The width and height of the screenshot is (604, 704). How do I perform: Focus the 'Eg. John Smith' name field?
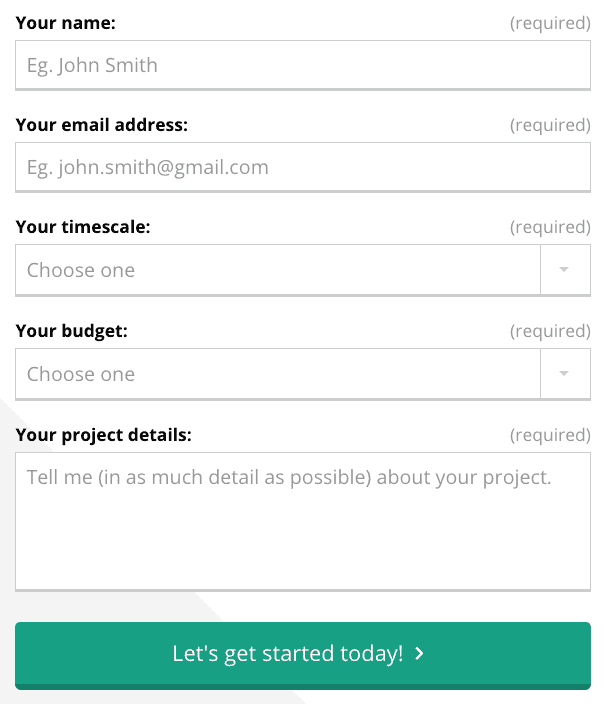[303, 65]
